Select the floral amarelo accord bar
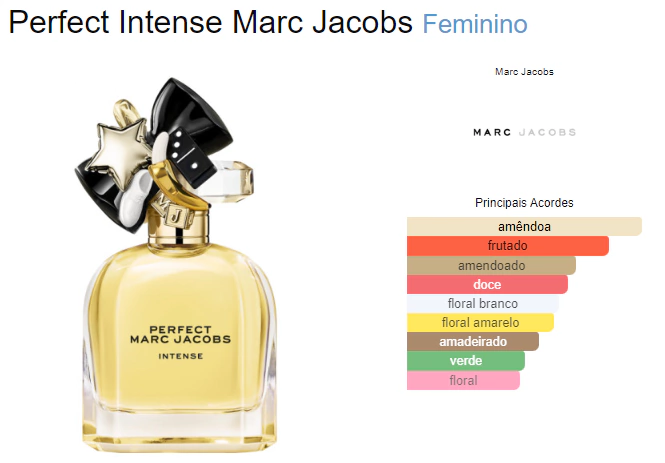665x463 pixels. [x=480, y=323]
